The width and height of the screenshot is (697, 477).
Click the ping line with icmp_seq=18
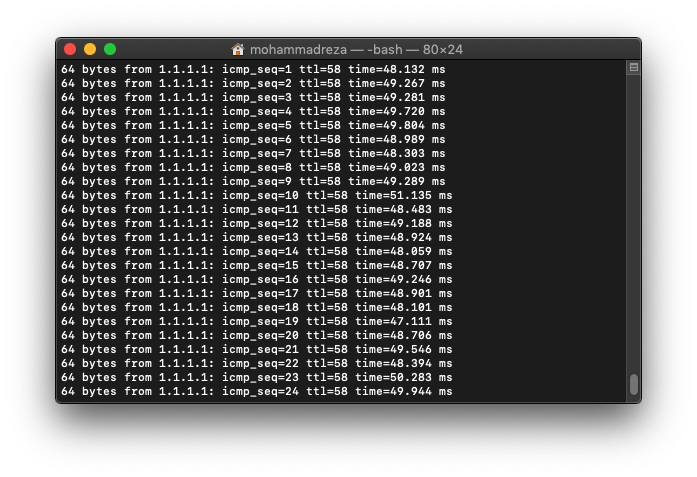coord(257,307)
